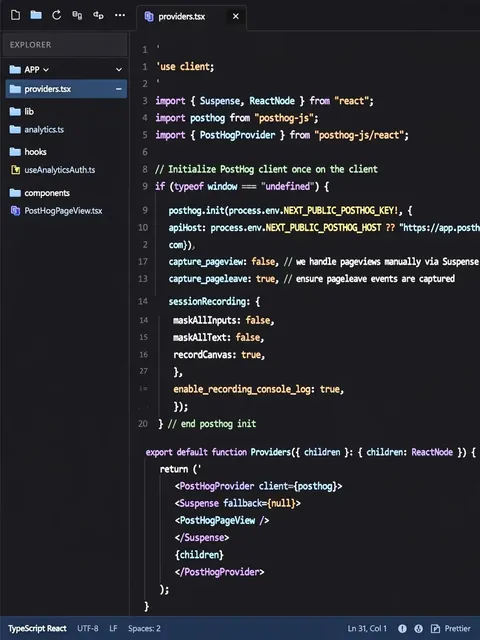Open the lib folder
This screenshot has width=480, height=640.
[x=29, y=111]
